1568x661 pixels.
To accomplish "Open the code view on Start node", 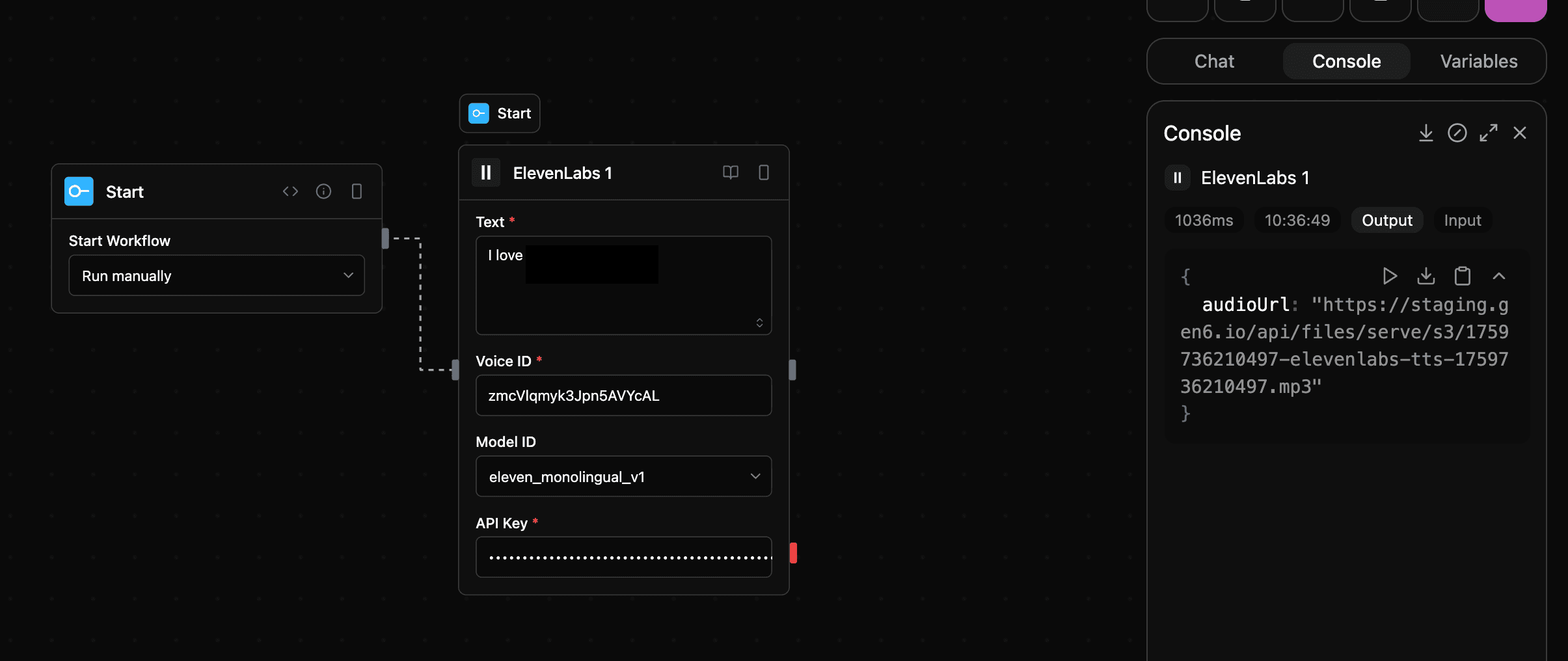I will (x=290, y=191).
